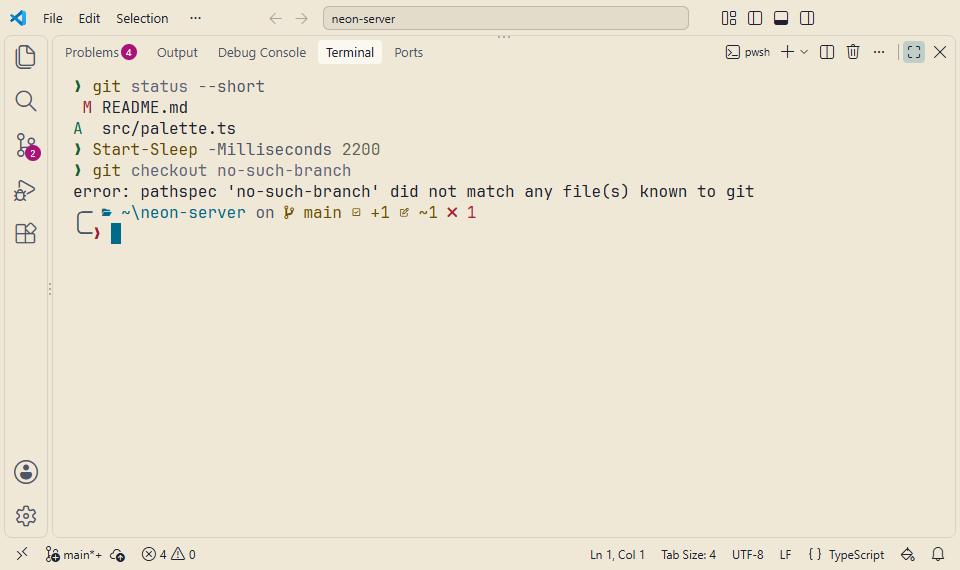The image size is (960, 570).
Task: Switch to the Ports tab
Action: [408, 52]
